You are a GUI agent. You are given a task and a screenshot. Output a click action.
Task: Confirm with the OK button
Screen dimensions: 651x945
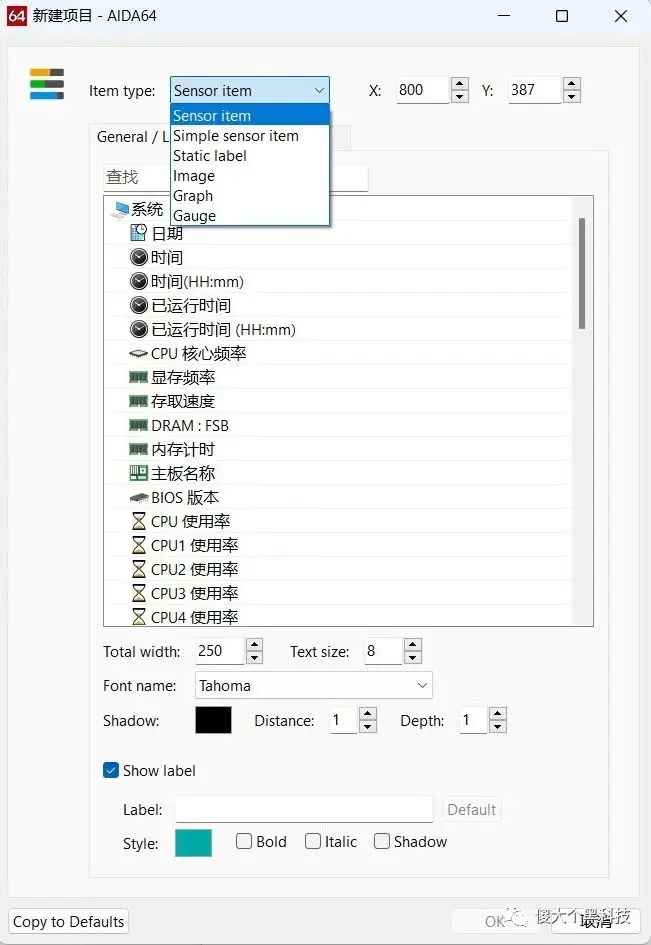[x=495, y=921]
